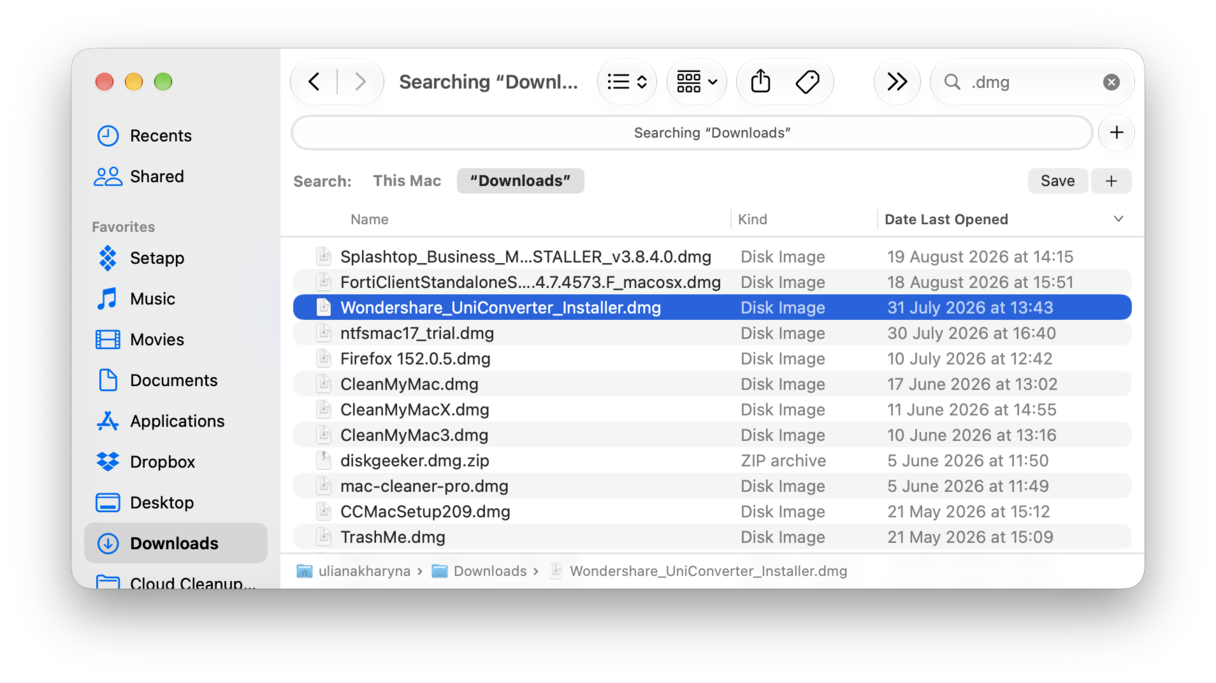
Task: Click the ZIP archive kind cell
Action: (x=783, y=461)
